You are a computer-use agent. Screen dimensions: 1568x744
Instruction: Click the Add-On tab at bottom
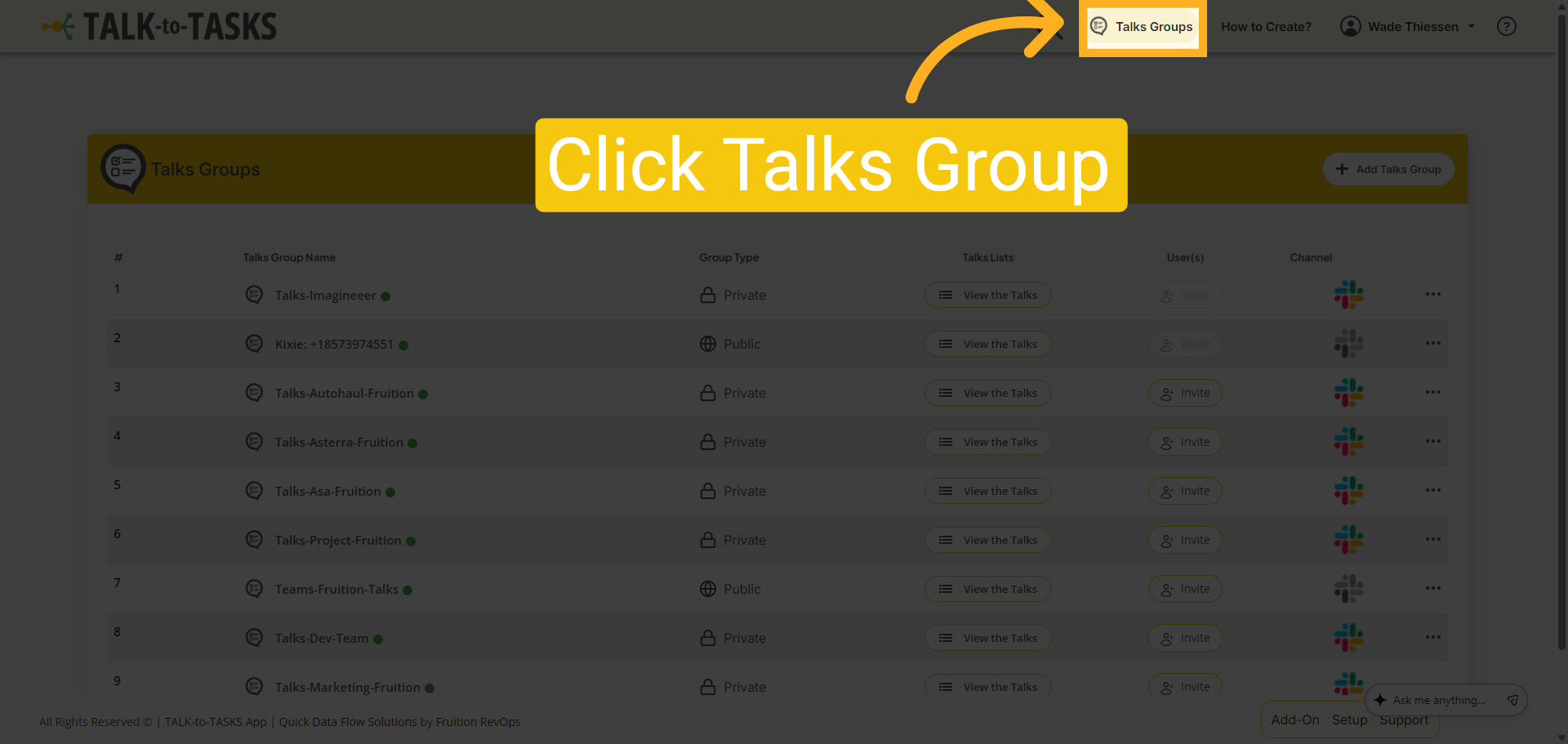point(1295,719)
